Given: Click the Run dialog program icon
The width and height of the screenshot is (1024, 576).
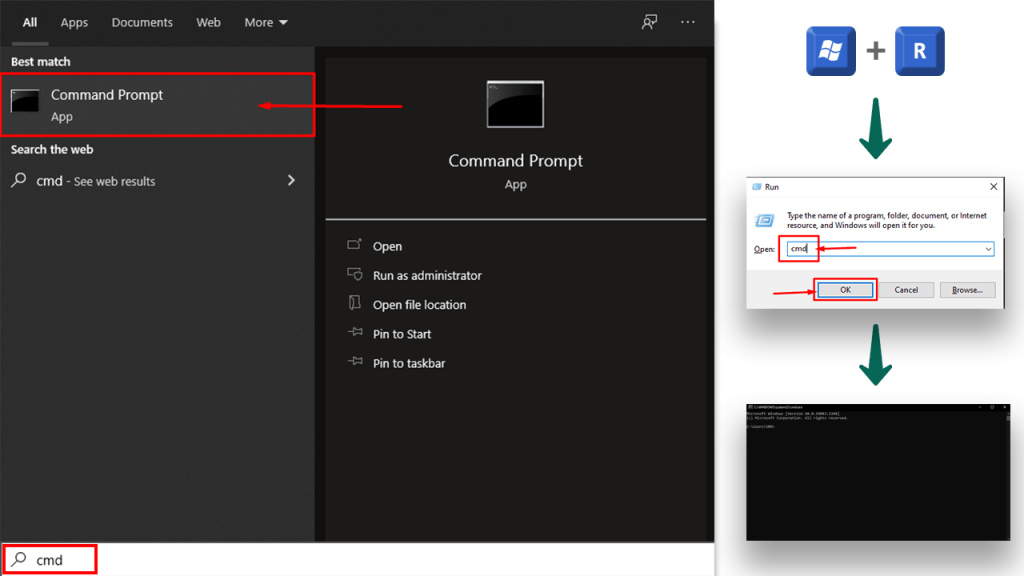Looking at the screenshot, I should pyautogui.click(x=766, y=220).
